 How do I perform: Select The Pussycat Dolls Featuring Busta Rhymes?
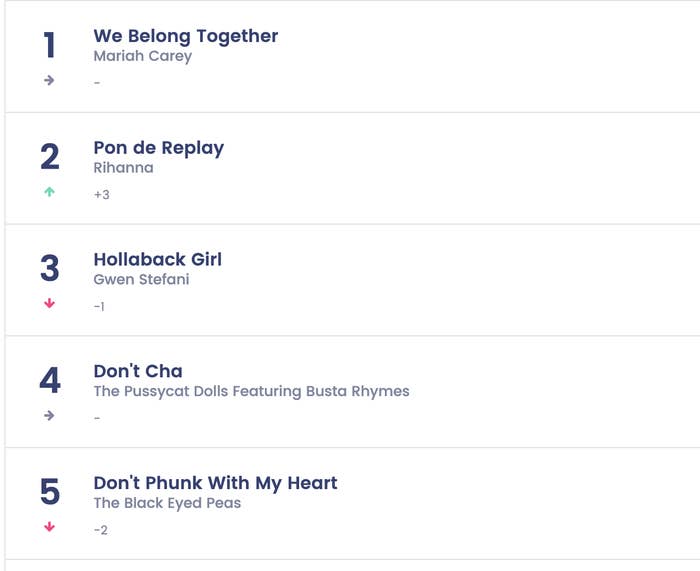pyautogui.click(x=251, y=392)
